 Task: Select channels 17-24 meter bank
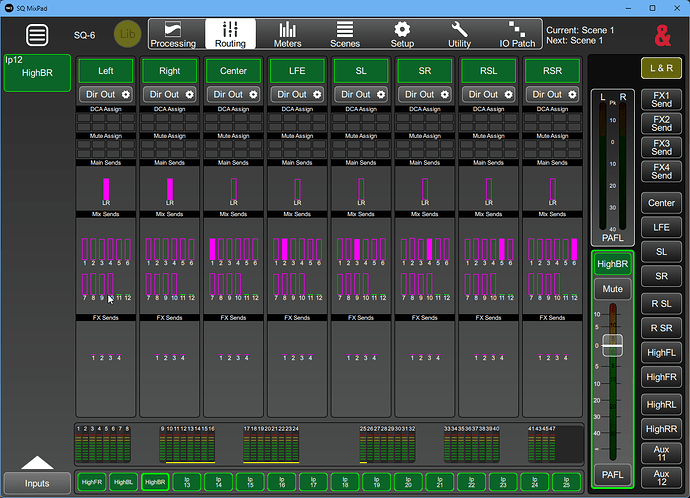click(x=270, y=444)
